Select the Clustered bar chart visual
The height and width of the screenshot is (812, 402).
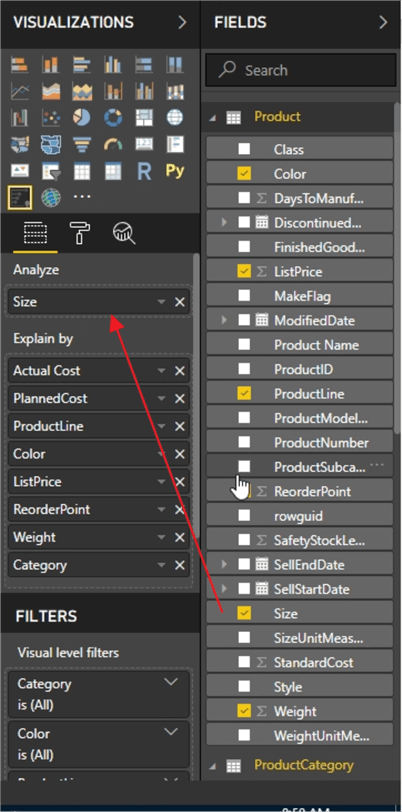[82, 65]
